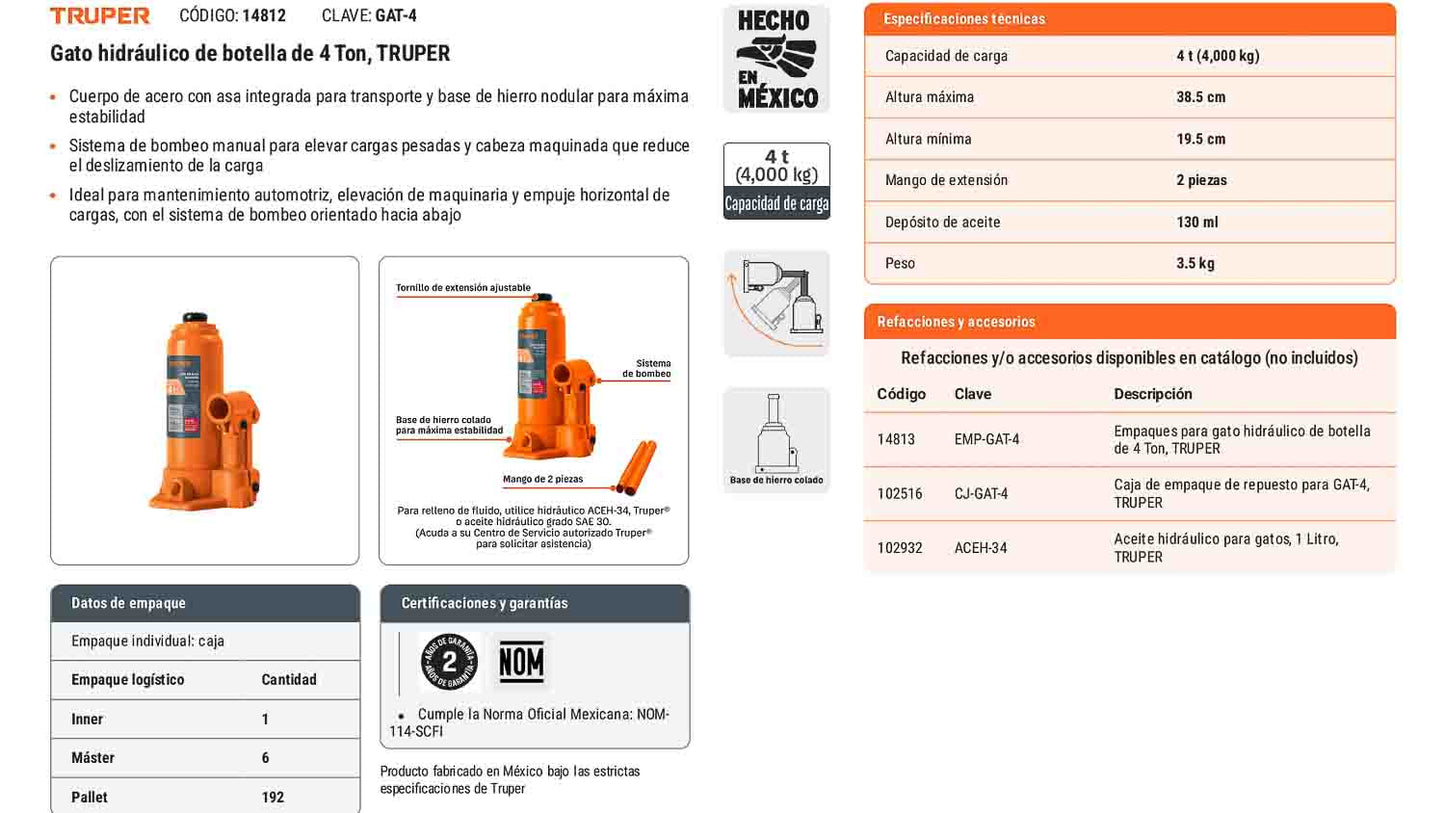Select the clave 'EMP-GAT-4'
Viewport: 1445px width, 813px height.
click(x=987, y=440)
